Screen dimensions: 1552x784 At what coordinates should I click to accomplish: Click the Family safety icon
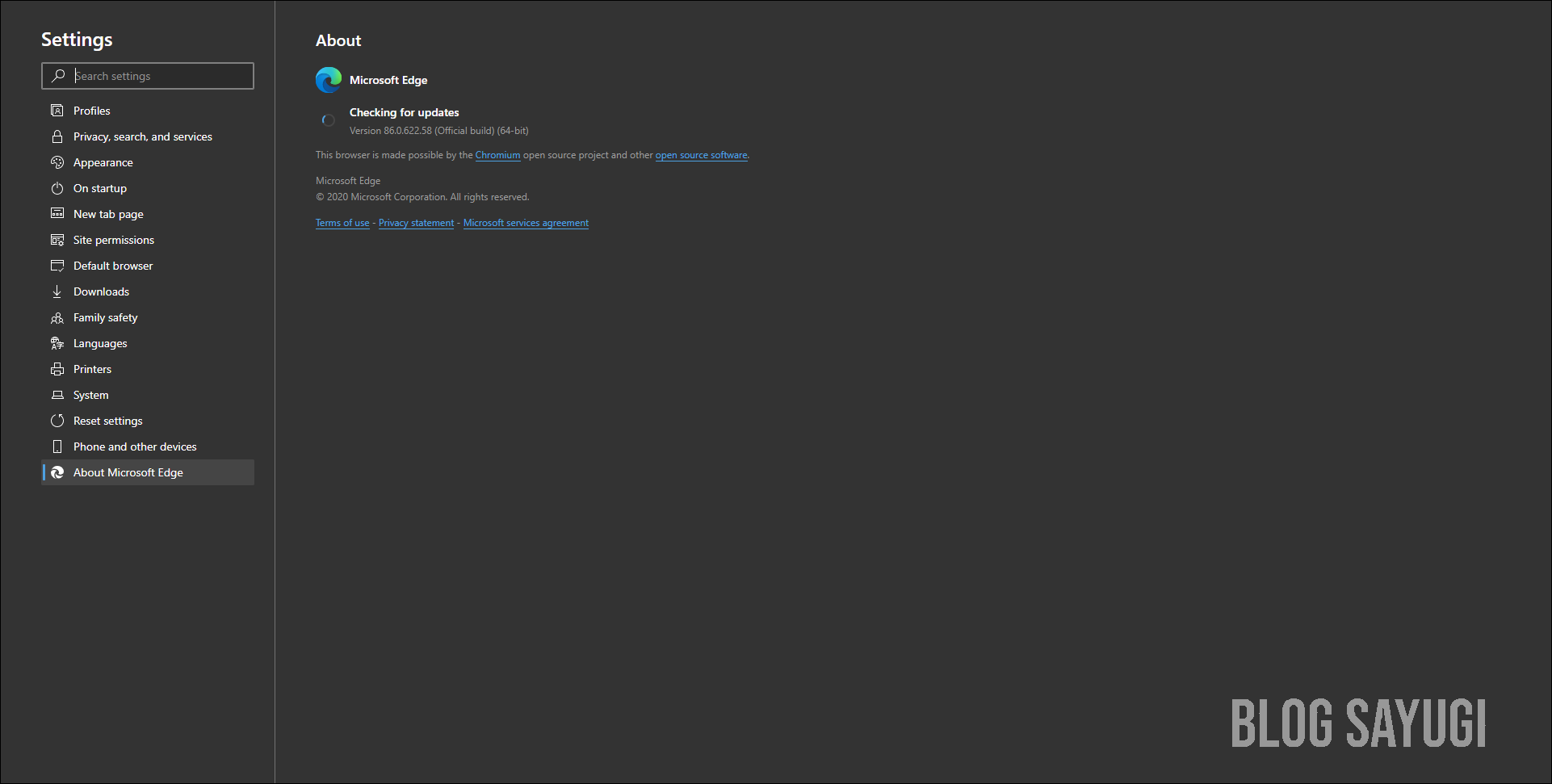click(x=57, y=317)
